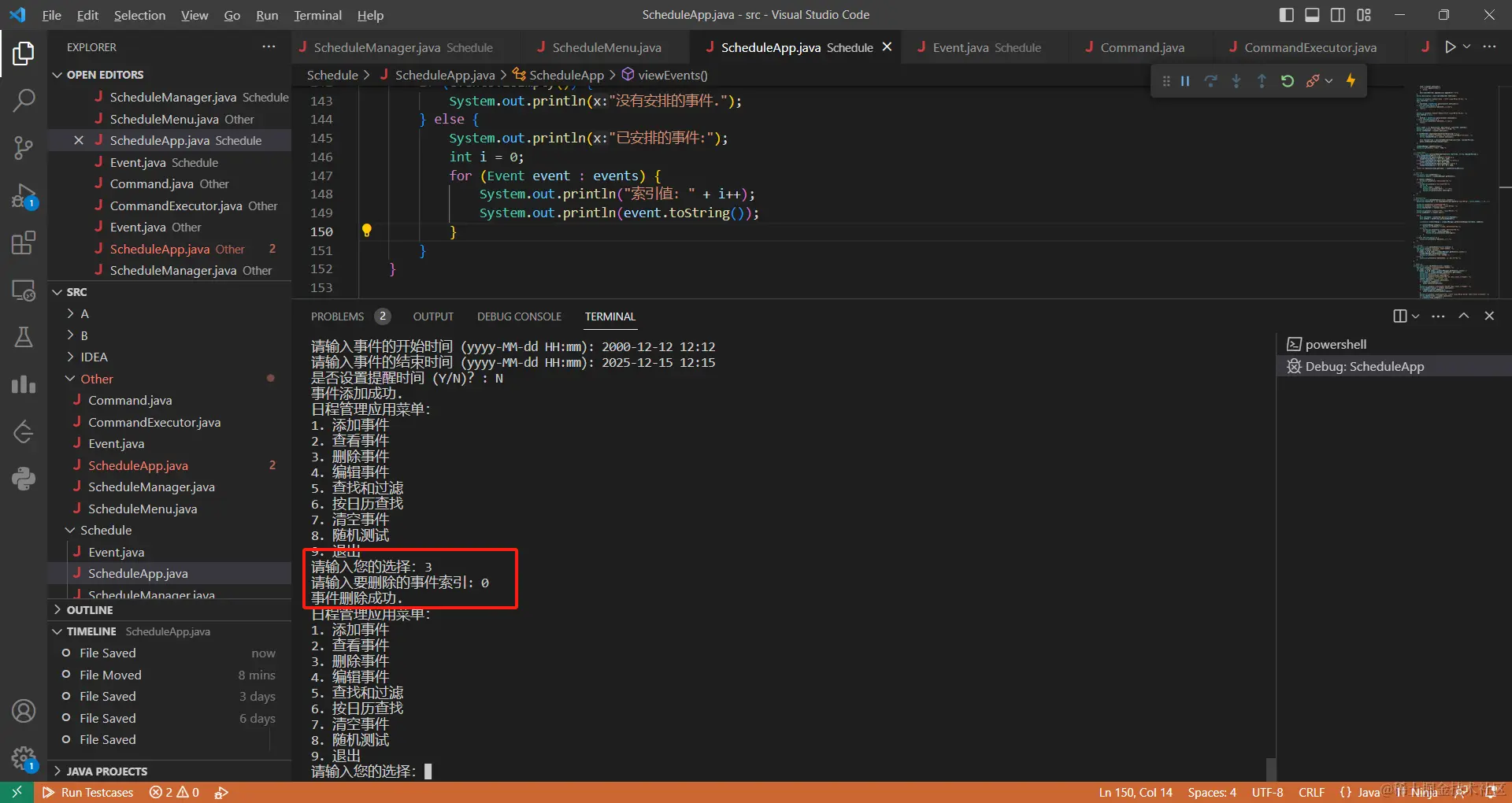This screenshot has height=803, width=1512.
Task: Open editor more actions ellipsis
Action: click(x=1489, y=47)
